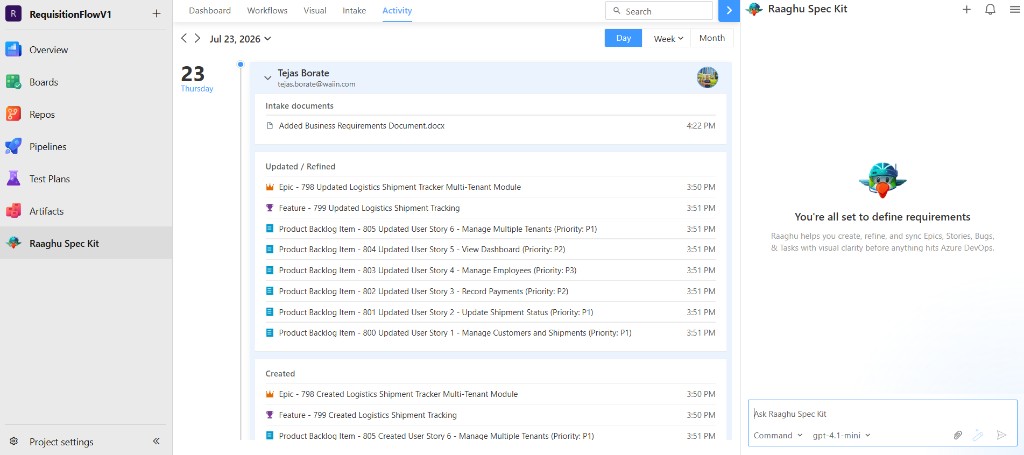1024x455 pixels.
Task: Click the tejas.borate@waiin.com email text
Action: 316,84
